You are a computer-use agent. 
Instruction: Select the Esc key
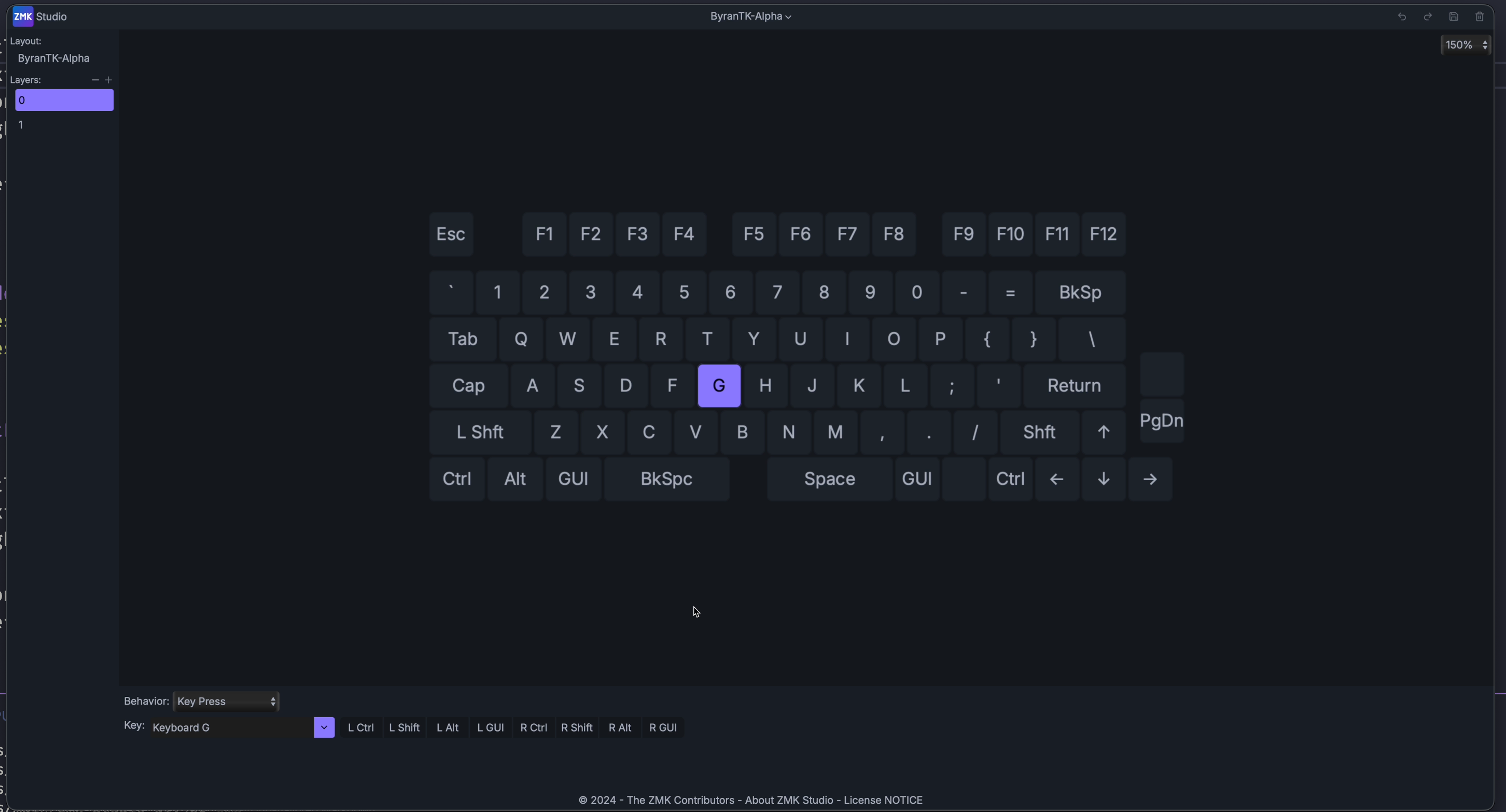[451, 234]
